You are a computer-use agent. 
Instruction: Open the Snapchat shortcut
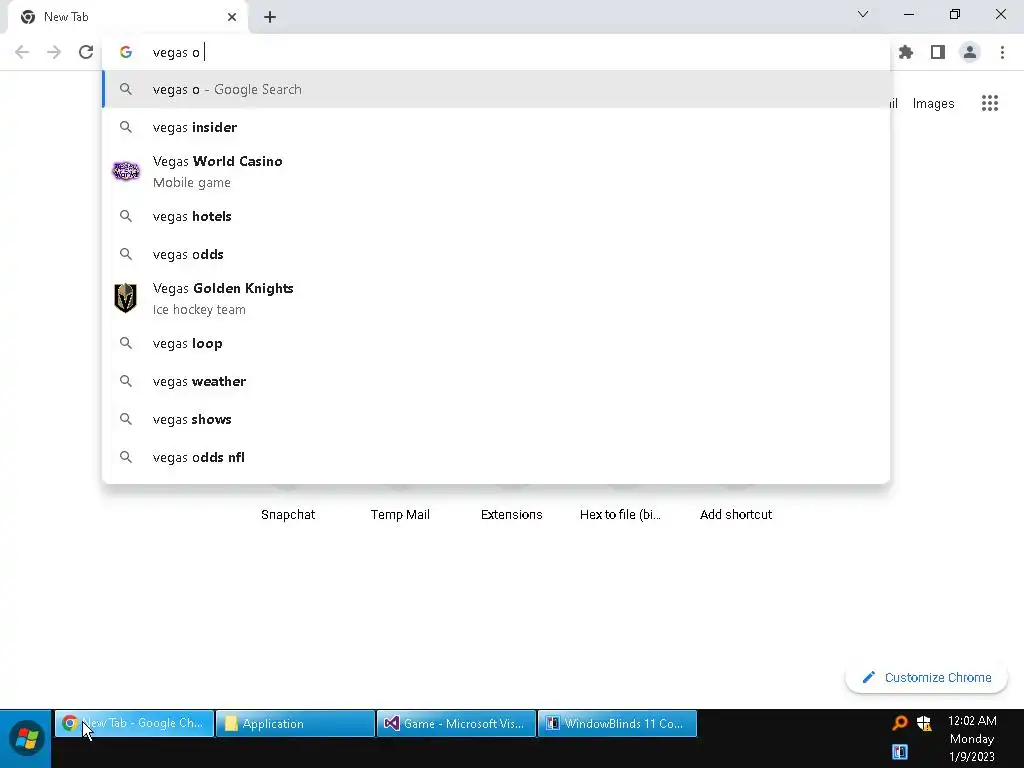click(x=288, y=514)
